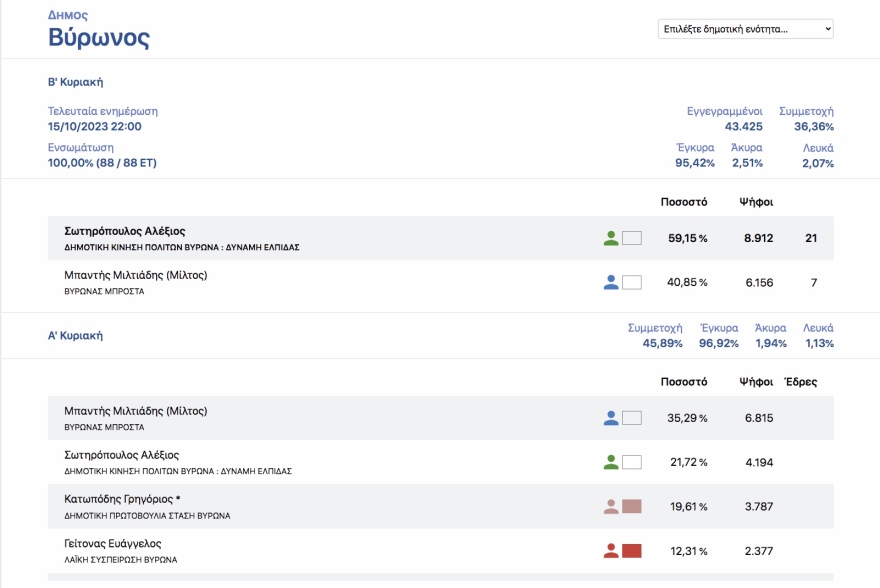The image size is (880, 588).
Task: Click the ΛΑΪΚΗ ΣΥΣΠΕΙΡΩΣΗ ΒΥΡΩΝΑ party label
Action: click(x=120, y=560)
